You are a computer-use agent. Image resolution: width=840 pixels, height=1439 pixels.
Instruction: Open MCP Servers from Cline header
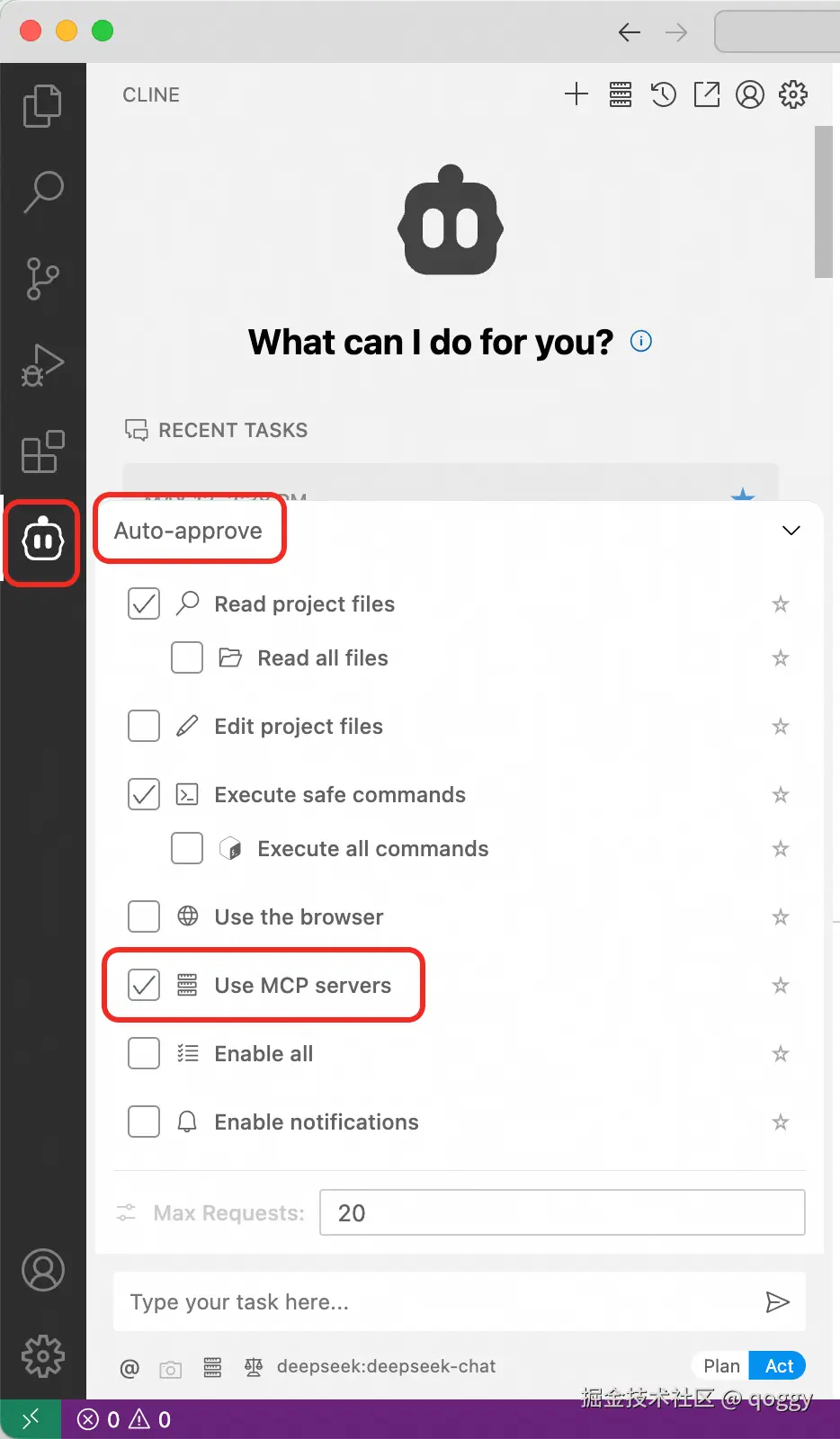pyautogui.click(x=621, y=94)
